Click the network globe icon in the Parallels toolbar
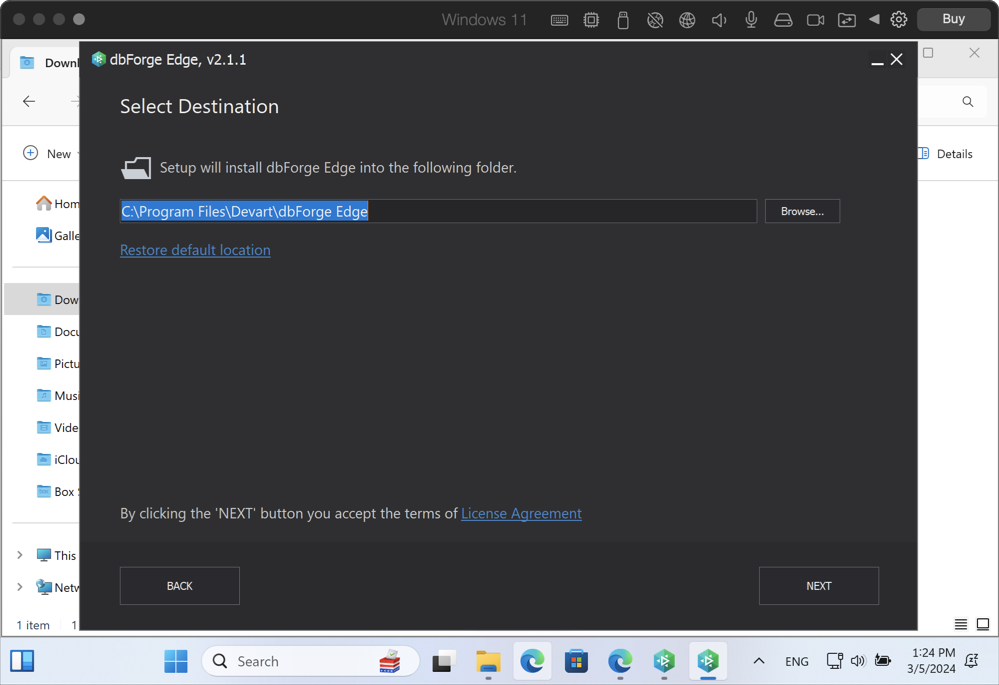Screen dimensions: 999x685 [687, 20]
